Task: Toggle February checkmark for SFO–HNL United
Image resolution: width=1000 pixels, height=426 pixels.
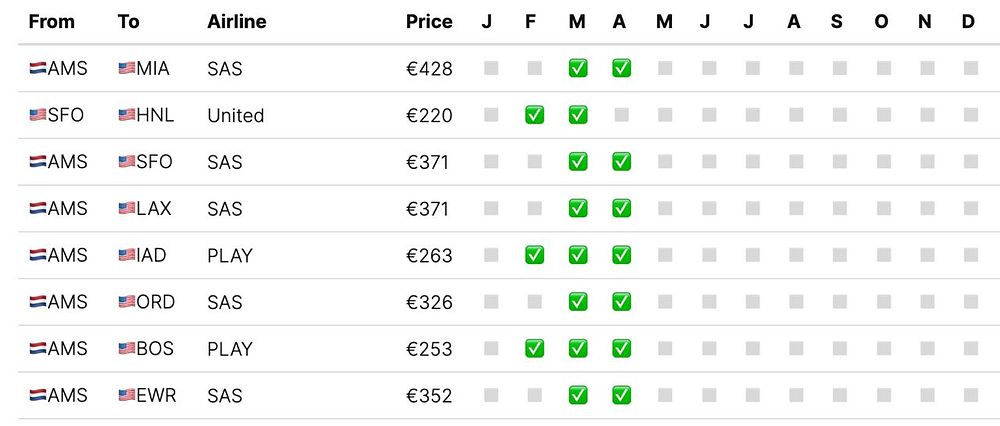Action: click(534, 115)
